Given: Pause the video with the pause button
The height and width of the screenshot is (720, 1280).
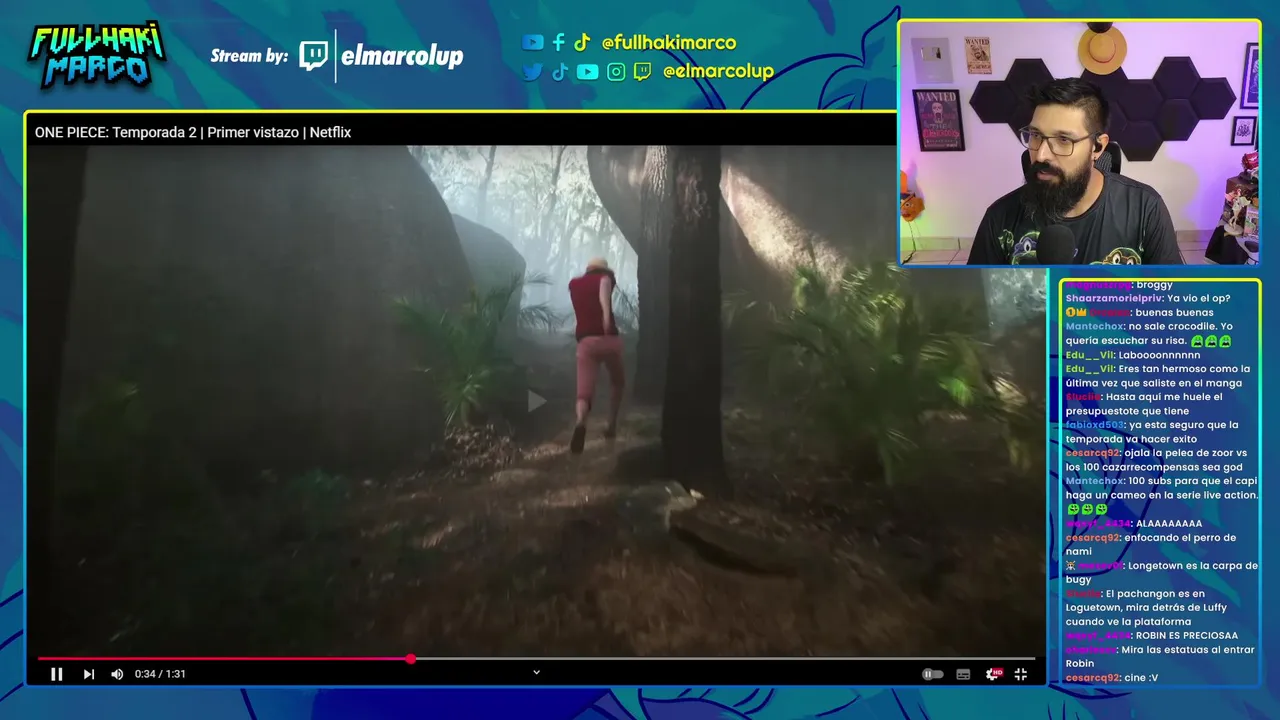Looking at the screenshot, I should 57,674.
